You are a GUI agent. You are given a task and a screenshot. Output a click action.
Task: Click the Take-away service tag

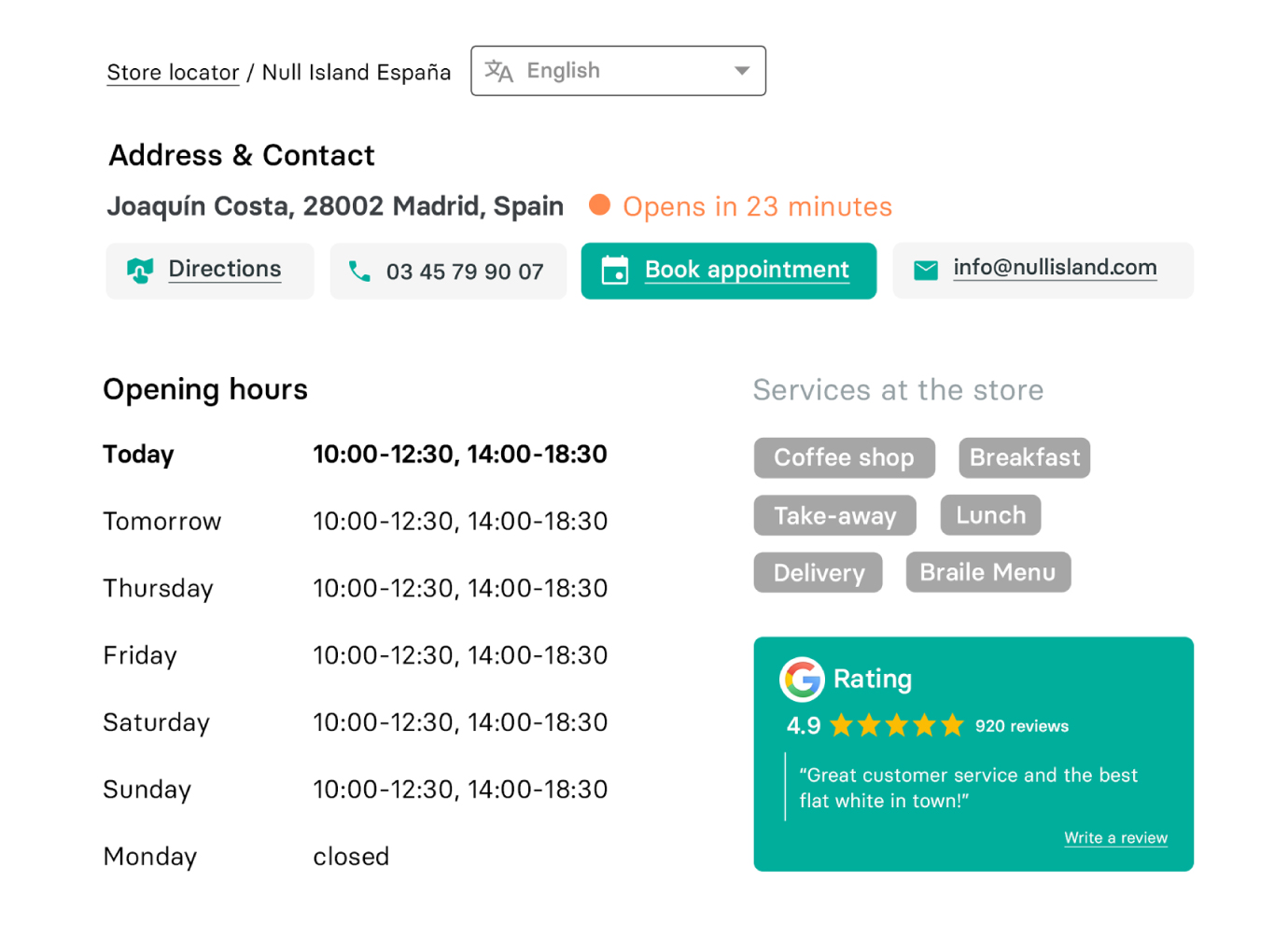coord(834,515)
